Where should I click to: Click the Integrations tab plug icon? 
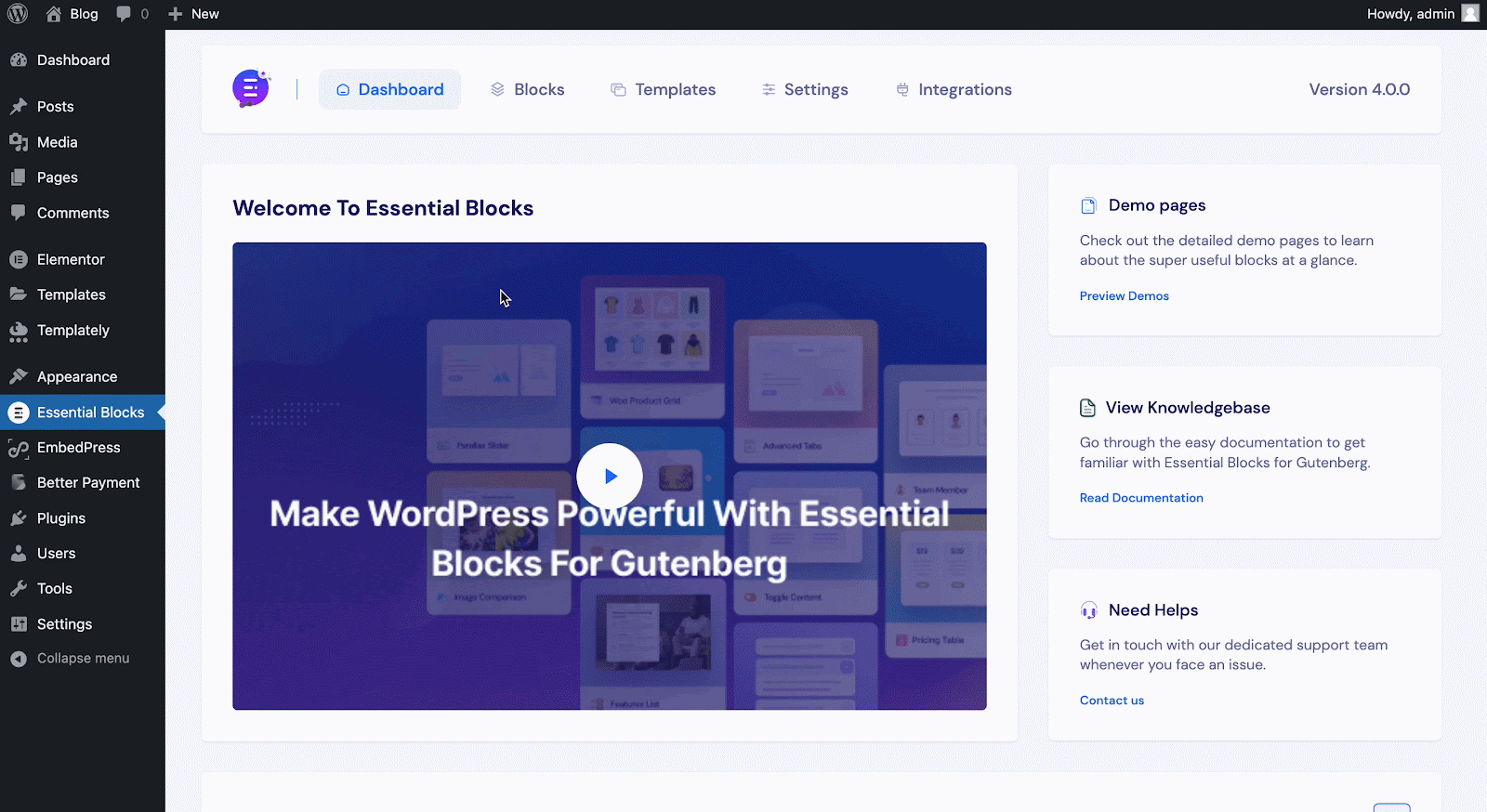click(x=902, y=89)
